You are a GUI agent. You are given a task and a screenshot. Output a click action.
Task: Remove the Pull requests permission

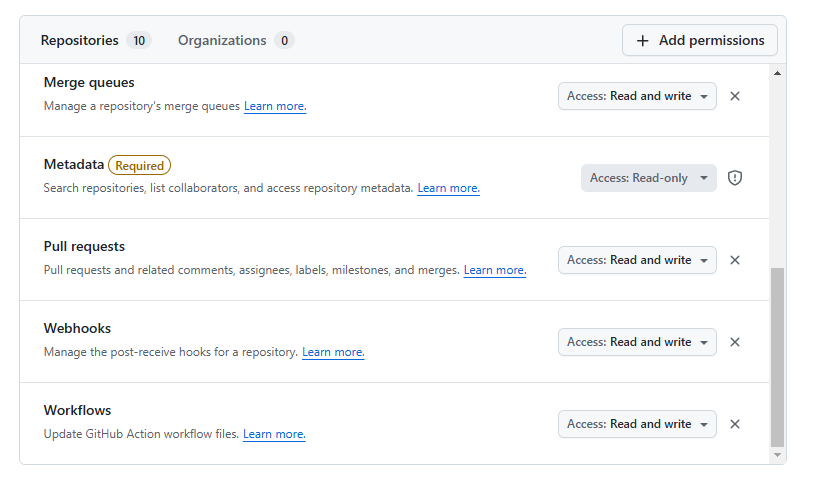(x=735, y=260)
